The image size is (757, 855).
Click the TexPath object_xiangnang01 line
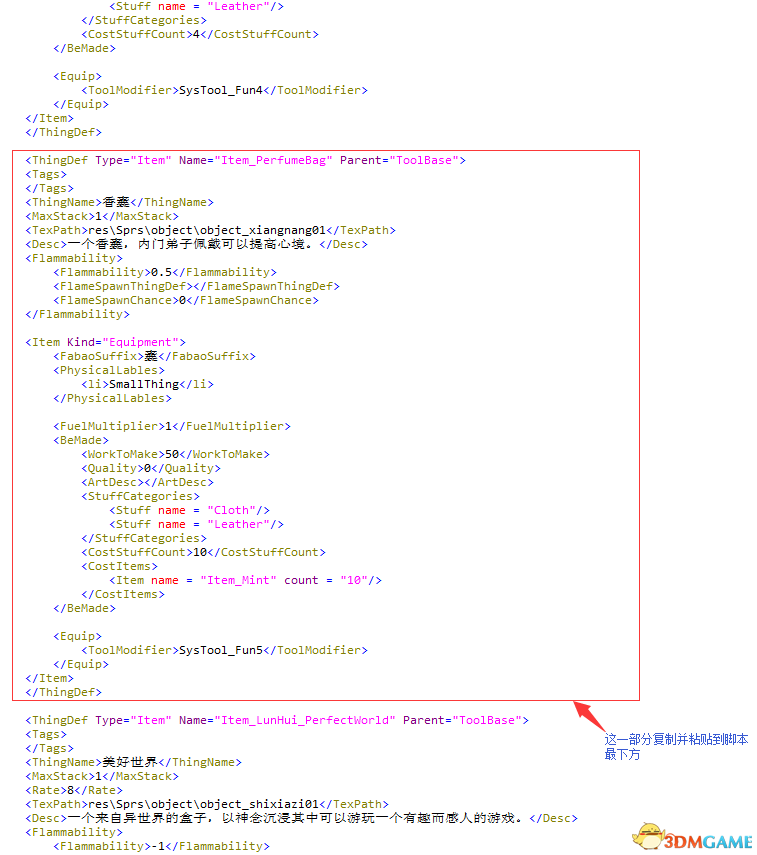211,230
